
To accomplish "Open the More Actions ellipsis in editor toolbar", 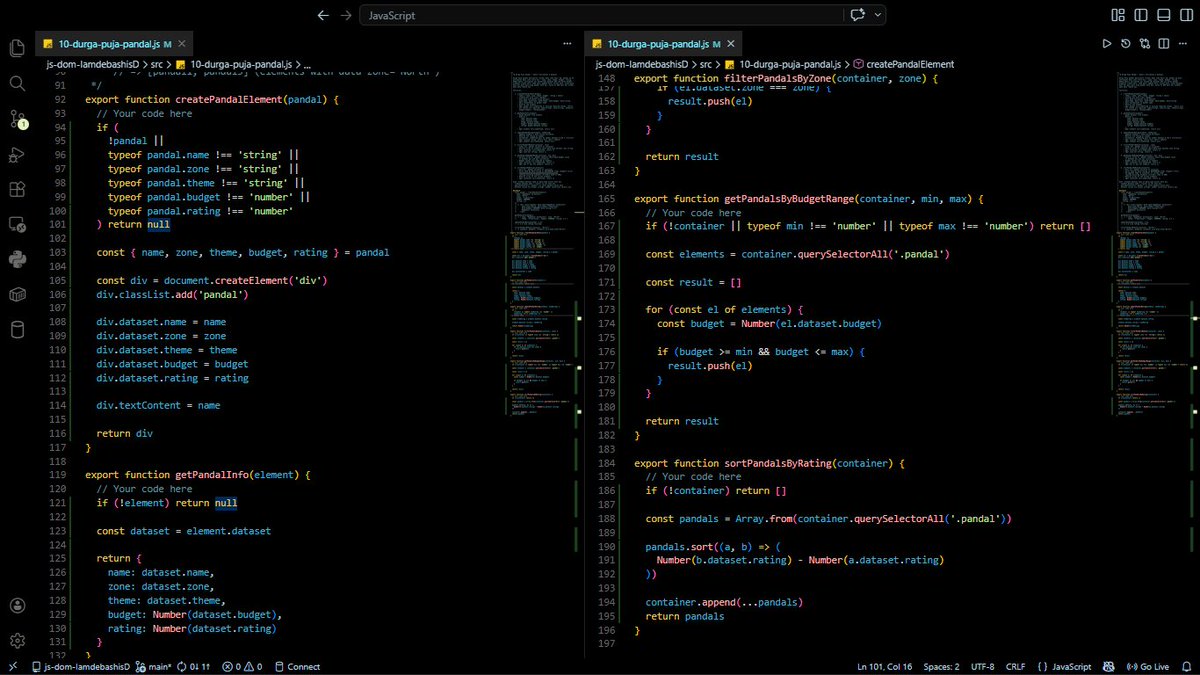I will [x=1182, y=44].
